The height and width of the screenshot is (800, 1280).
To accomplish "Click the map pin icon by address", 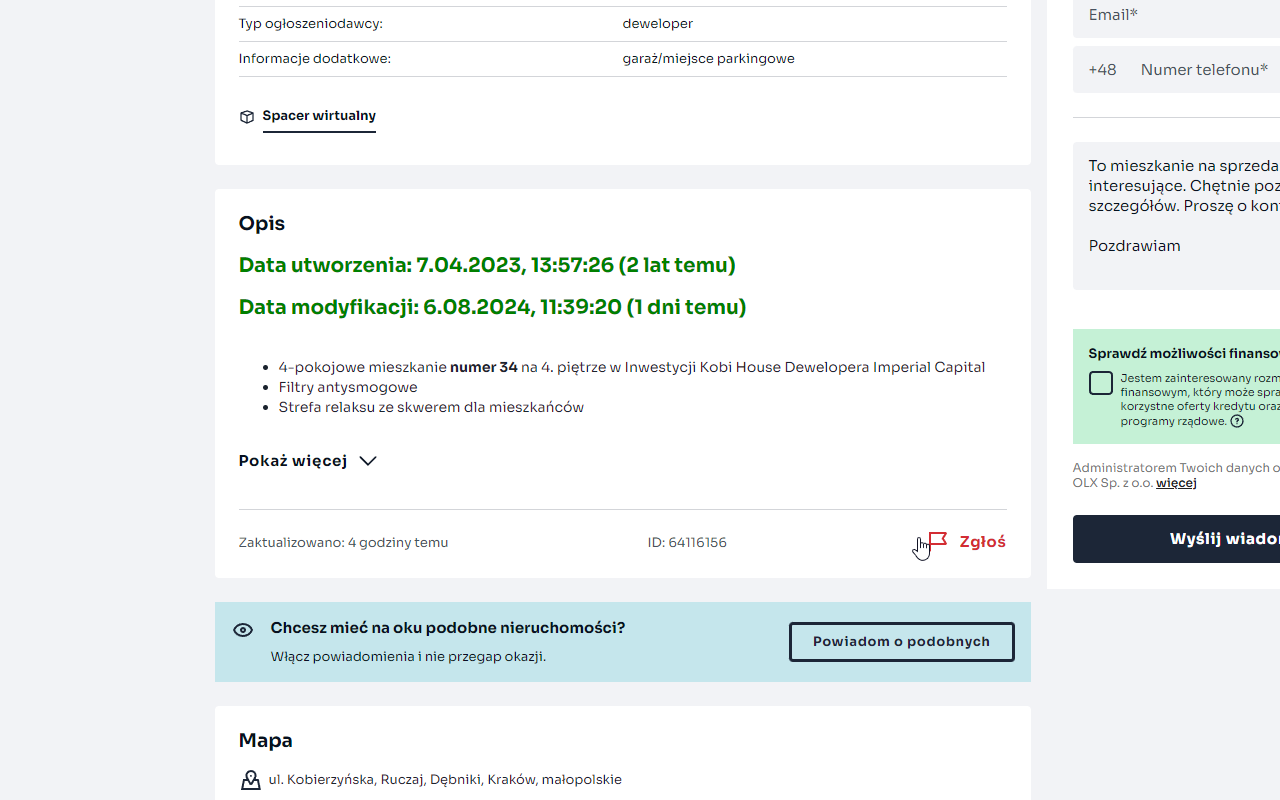I will click(250, 780).
